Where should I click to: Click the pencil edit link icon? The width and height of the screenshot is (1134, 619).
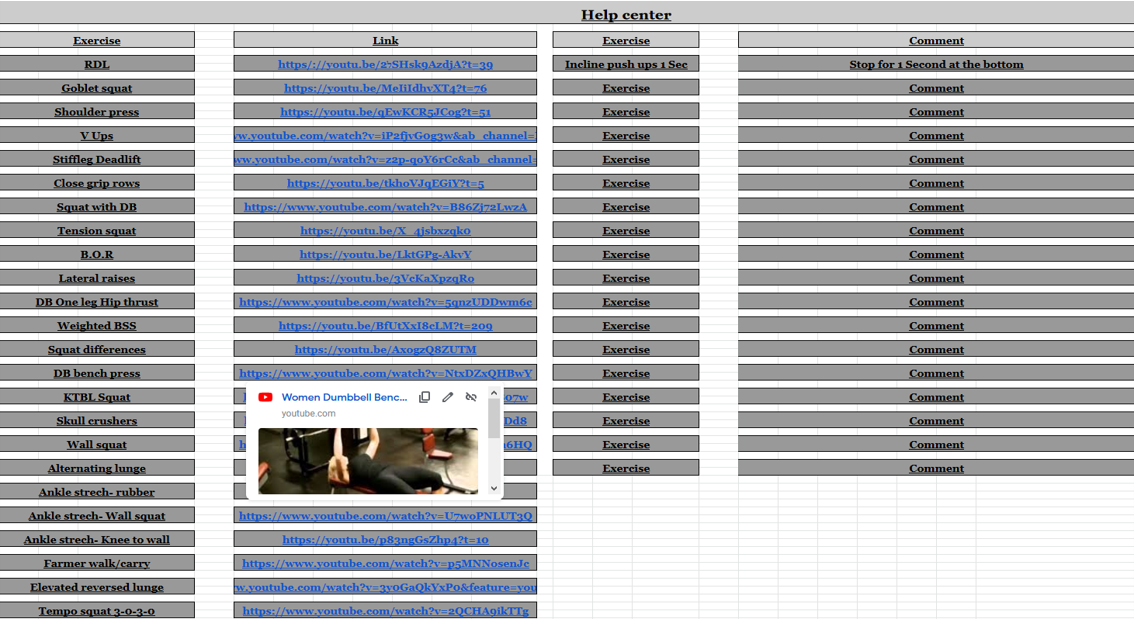448,397
